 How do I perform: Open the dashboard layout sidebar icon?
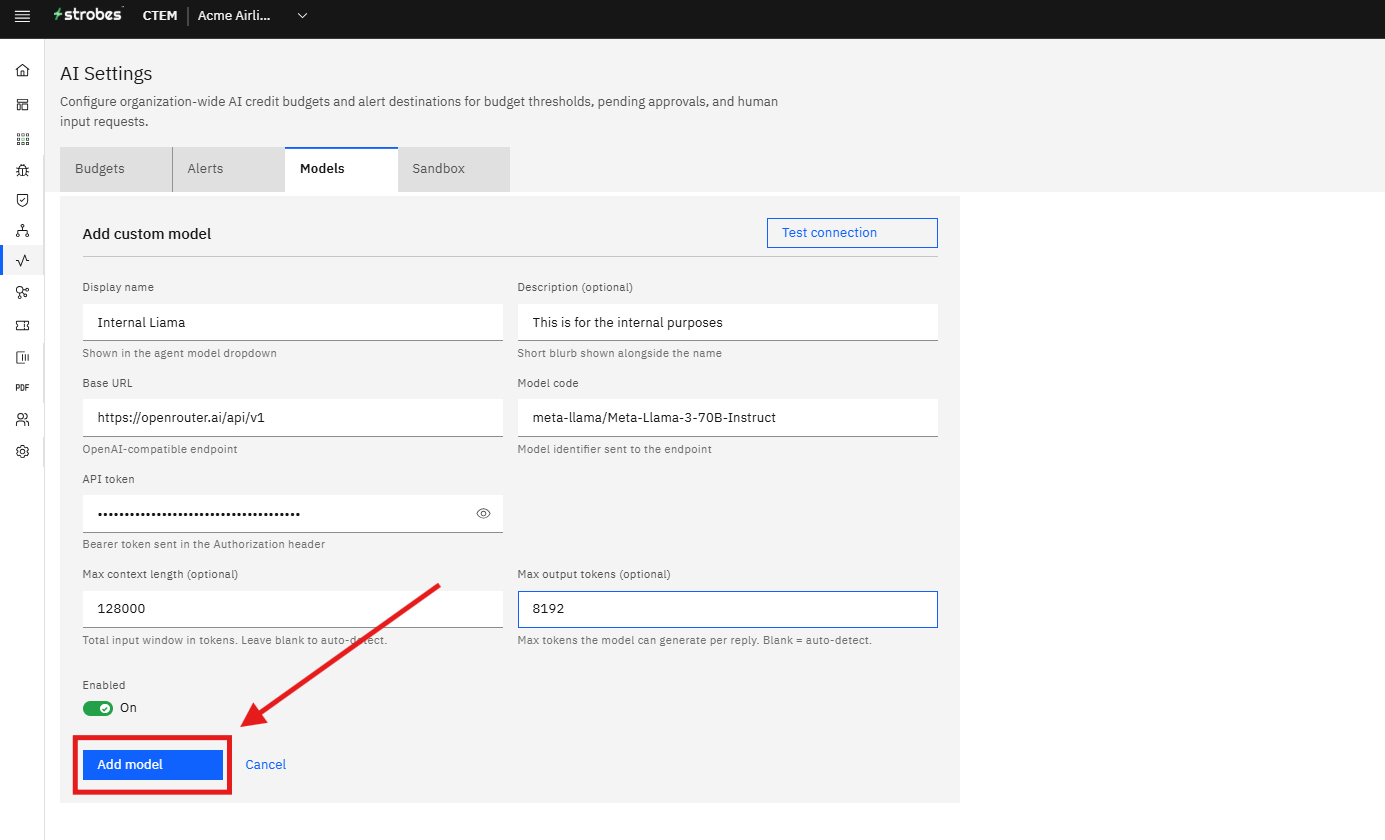[22, 104]
